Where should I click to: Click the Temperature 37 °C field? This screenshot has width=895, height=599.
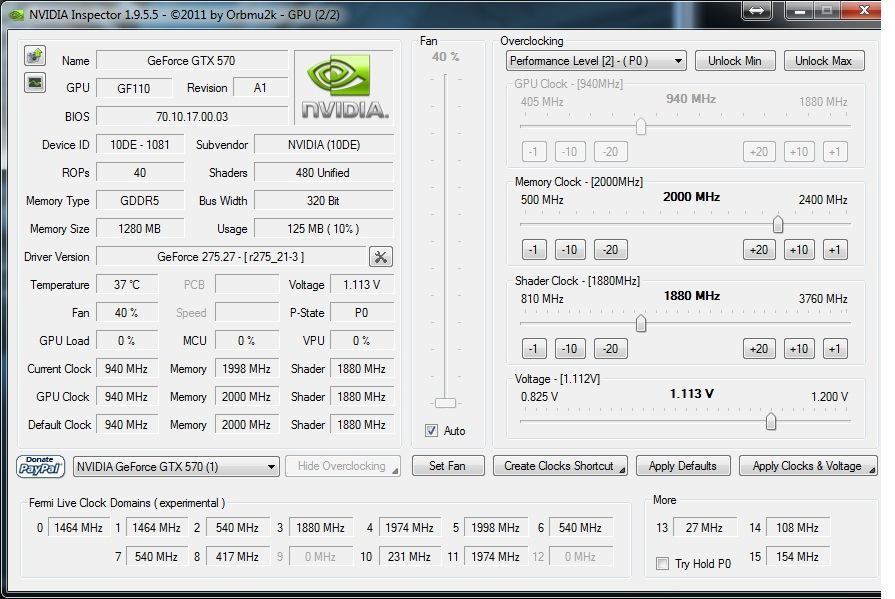(x=127, y=285)
